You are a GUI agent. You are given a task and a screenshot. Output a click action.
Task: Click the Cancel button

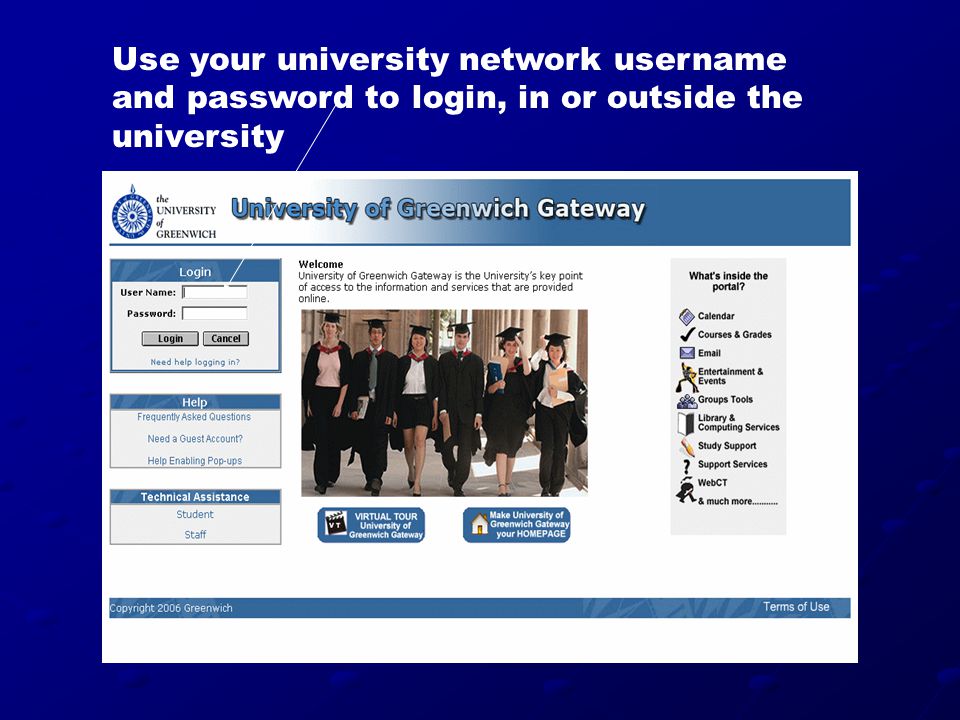point(226,339)
